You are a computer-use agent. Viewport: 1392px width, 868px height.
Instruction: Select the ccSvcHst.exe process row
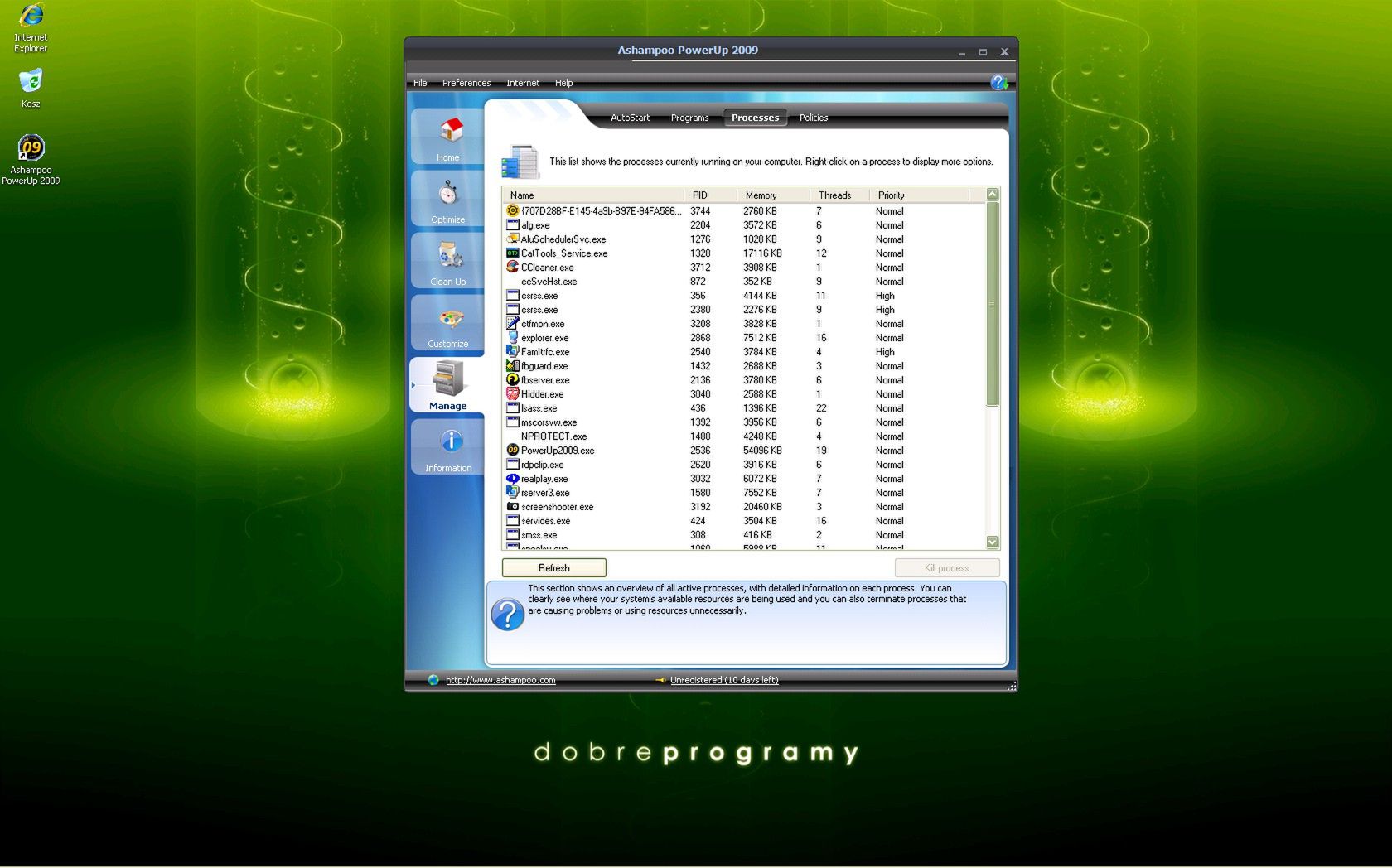[743, 281]
